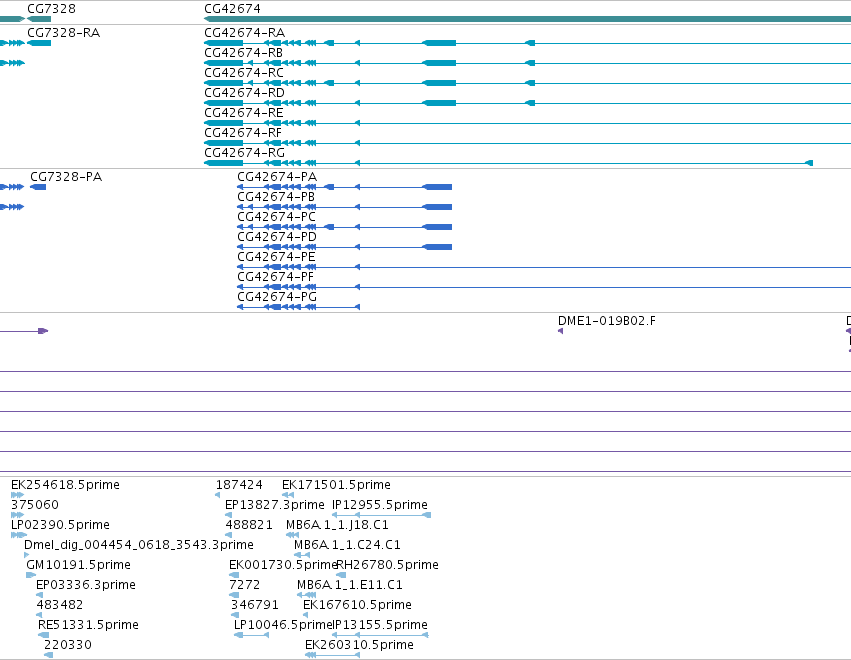Click the far-right exon of CG42674-RG transcript
The height and width of the screenshot is (660, 851).
pos(809,163)
